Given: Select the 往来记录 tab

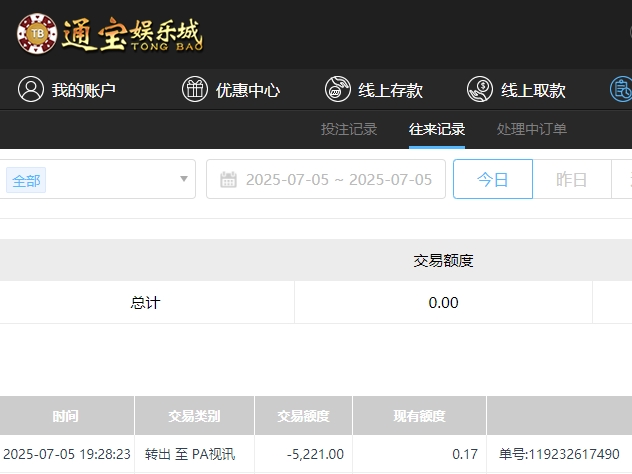Looking at the screenshot, I should click(437, 129).
